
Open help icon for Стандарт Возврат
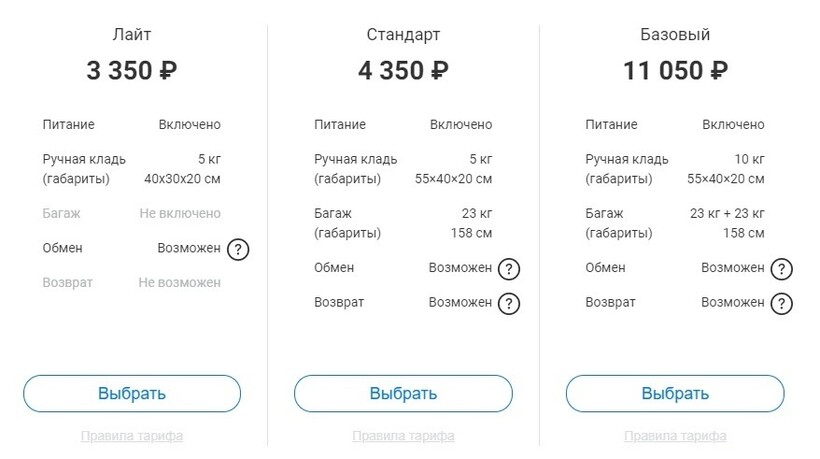tap(509, 303)
